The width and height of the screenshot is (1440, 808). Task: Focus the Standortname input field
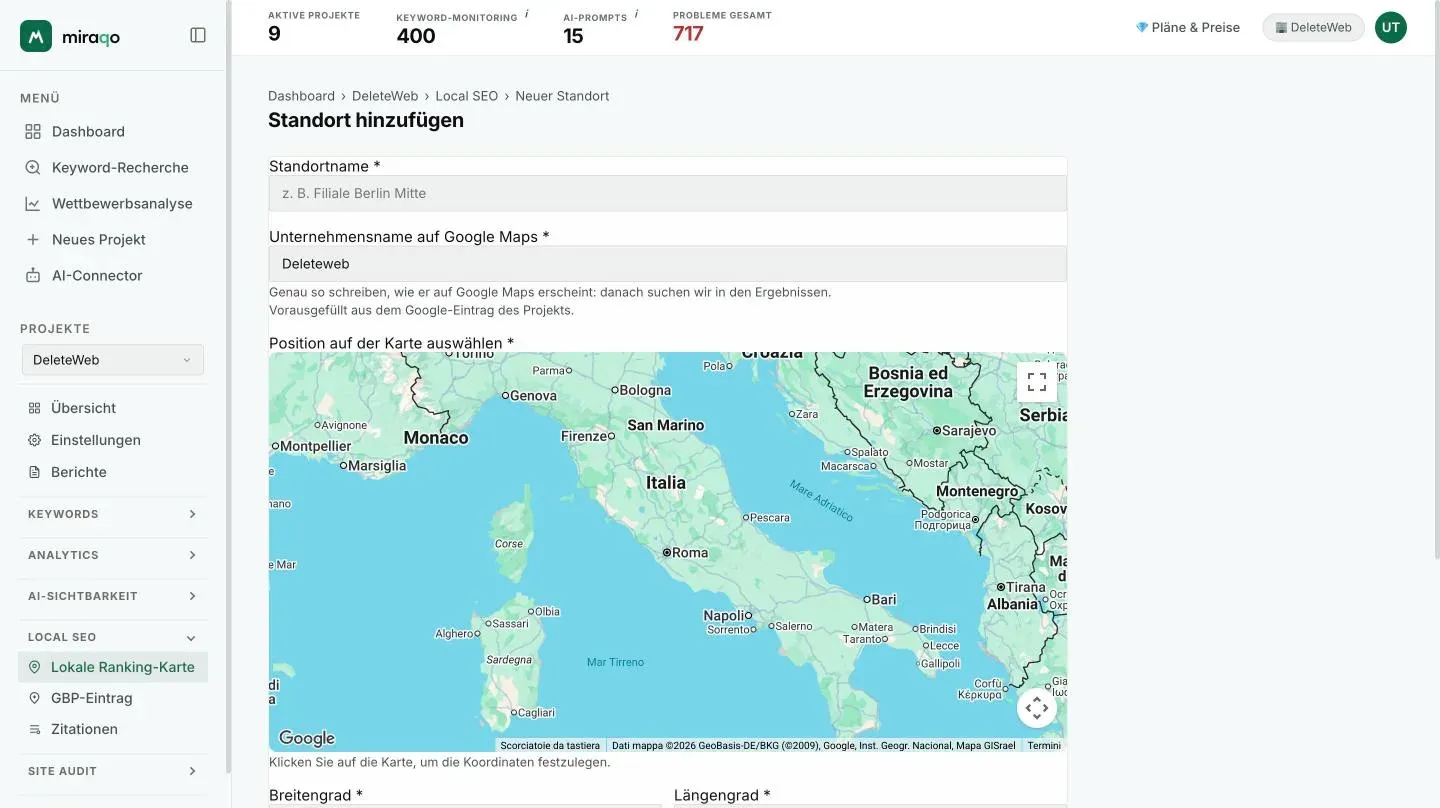[668, 193]
